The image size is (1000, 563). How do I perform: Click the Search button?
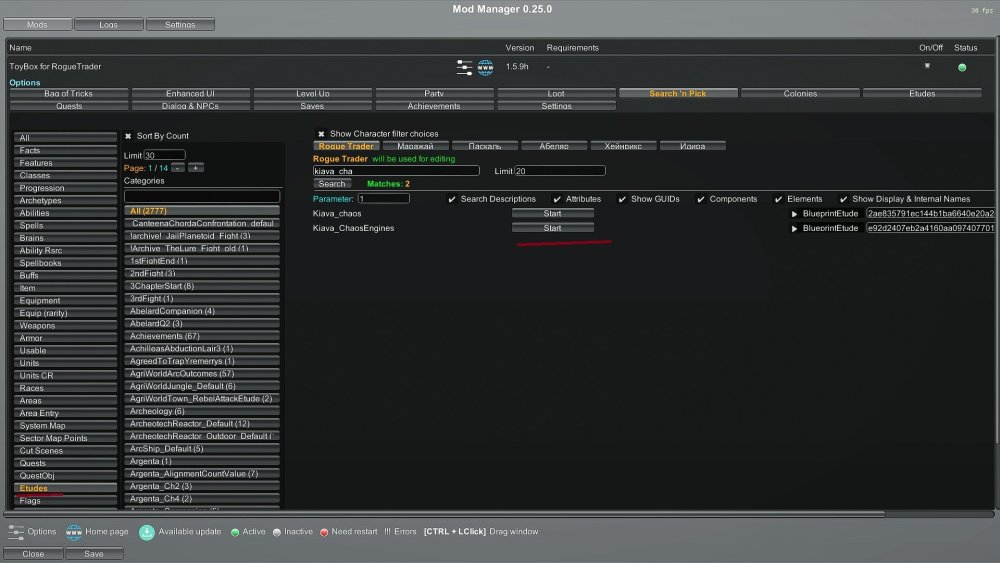tap(332, 184)
